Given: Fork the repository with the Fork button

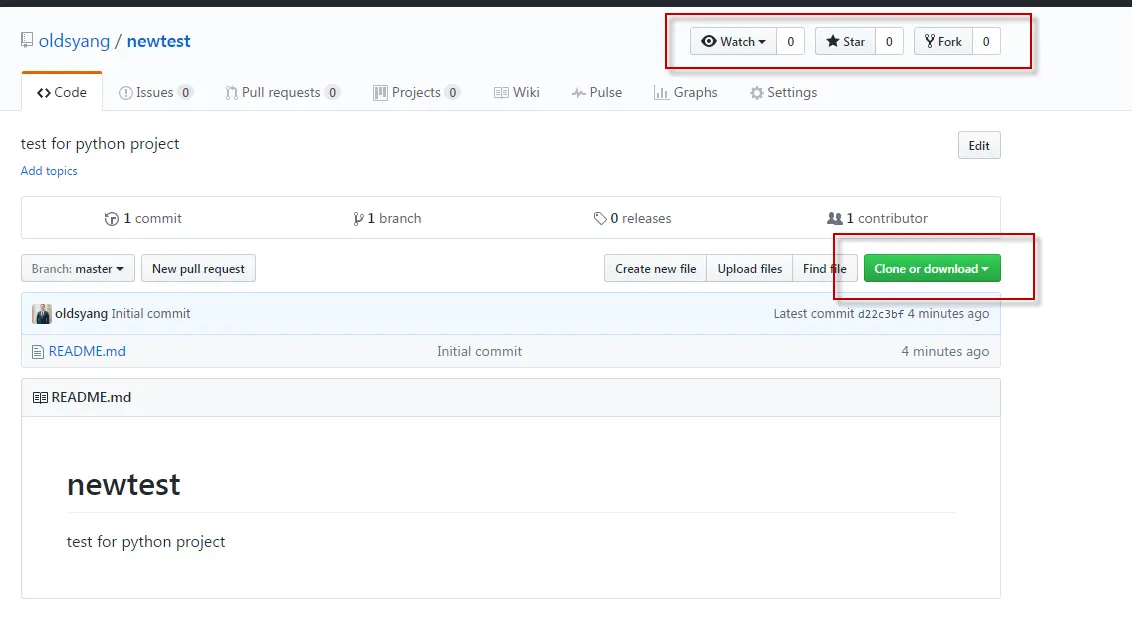Looking at the screenshot, I should [943, 41].
